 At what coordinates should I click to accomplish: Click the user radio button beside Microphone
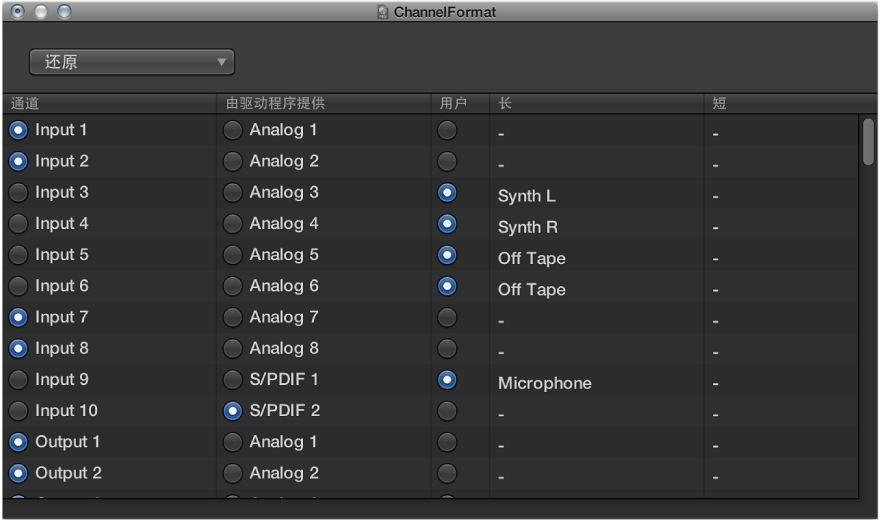(447, 380)
